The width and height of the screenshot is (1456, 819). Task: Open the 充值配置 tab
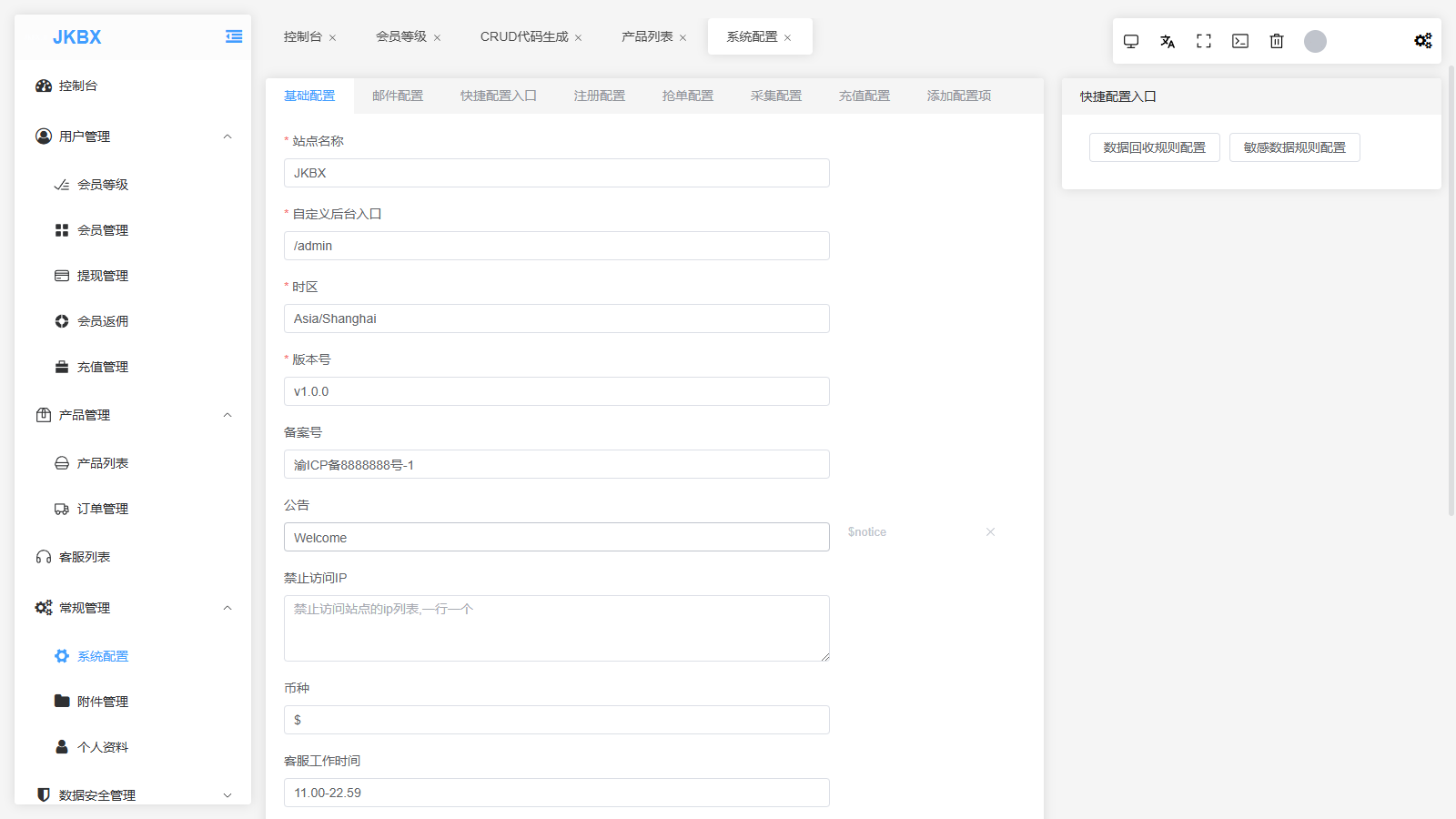(864, 96)
